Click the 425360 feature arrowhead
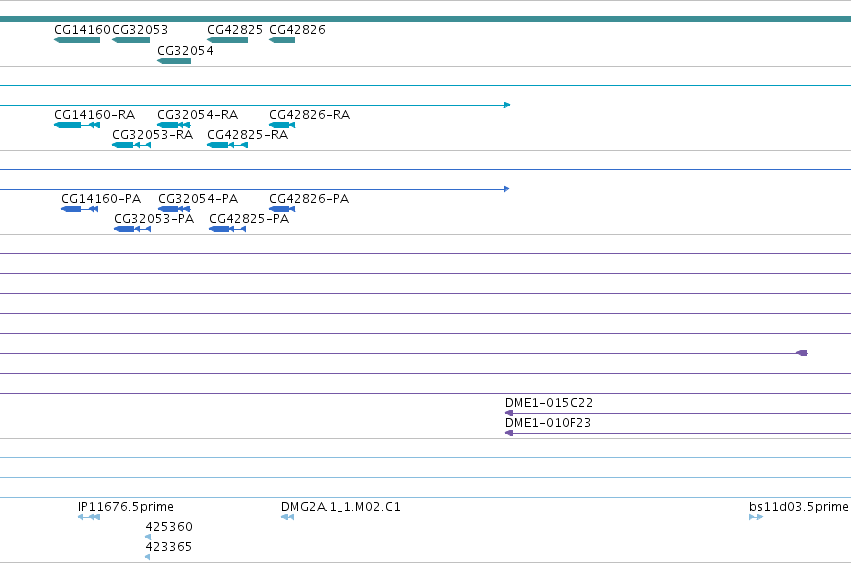 tap(148, 537)
